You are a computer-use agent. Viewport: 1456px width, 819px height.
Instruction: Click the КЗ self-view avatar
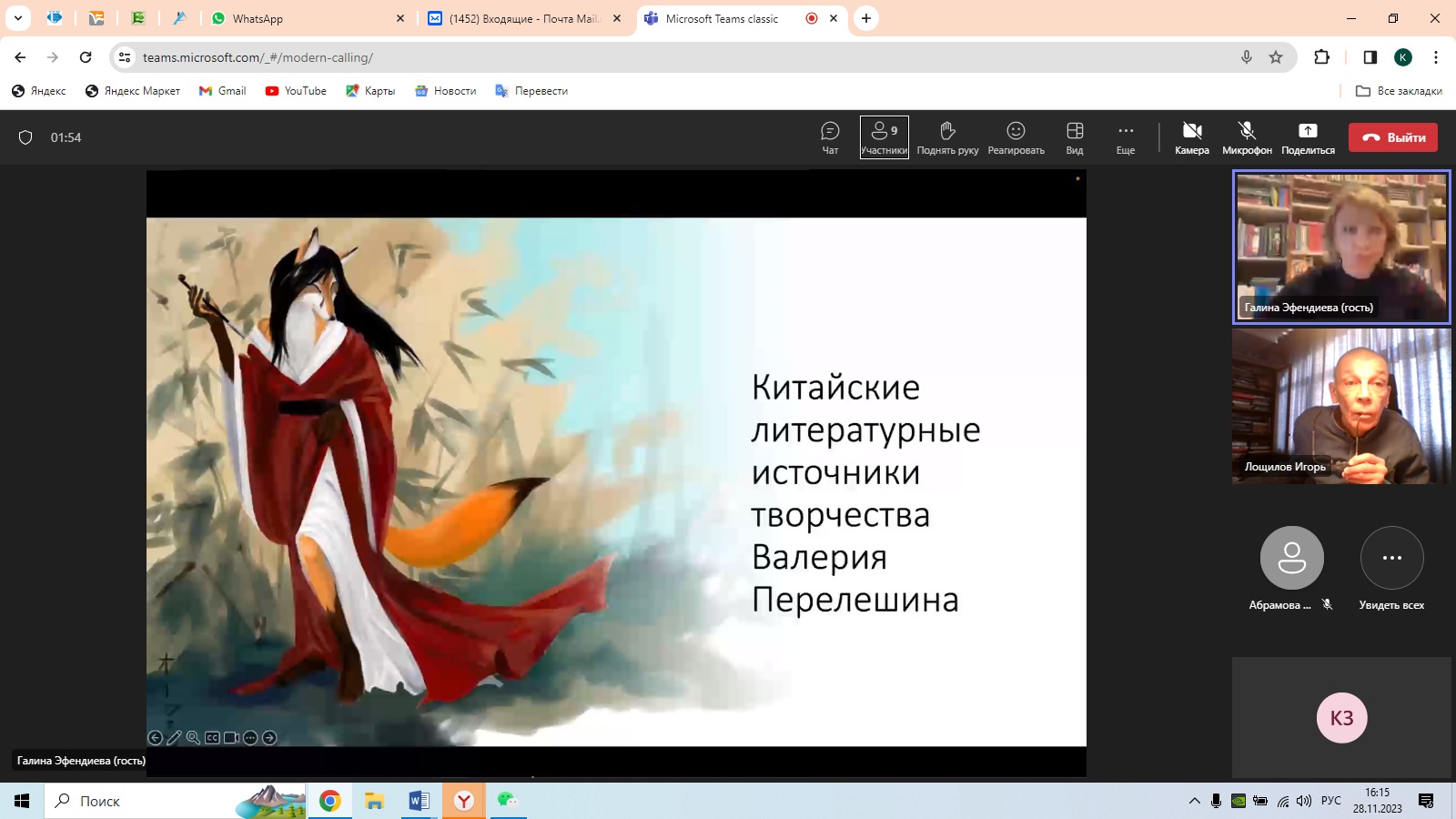[x=1341, y=718]
